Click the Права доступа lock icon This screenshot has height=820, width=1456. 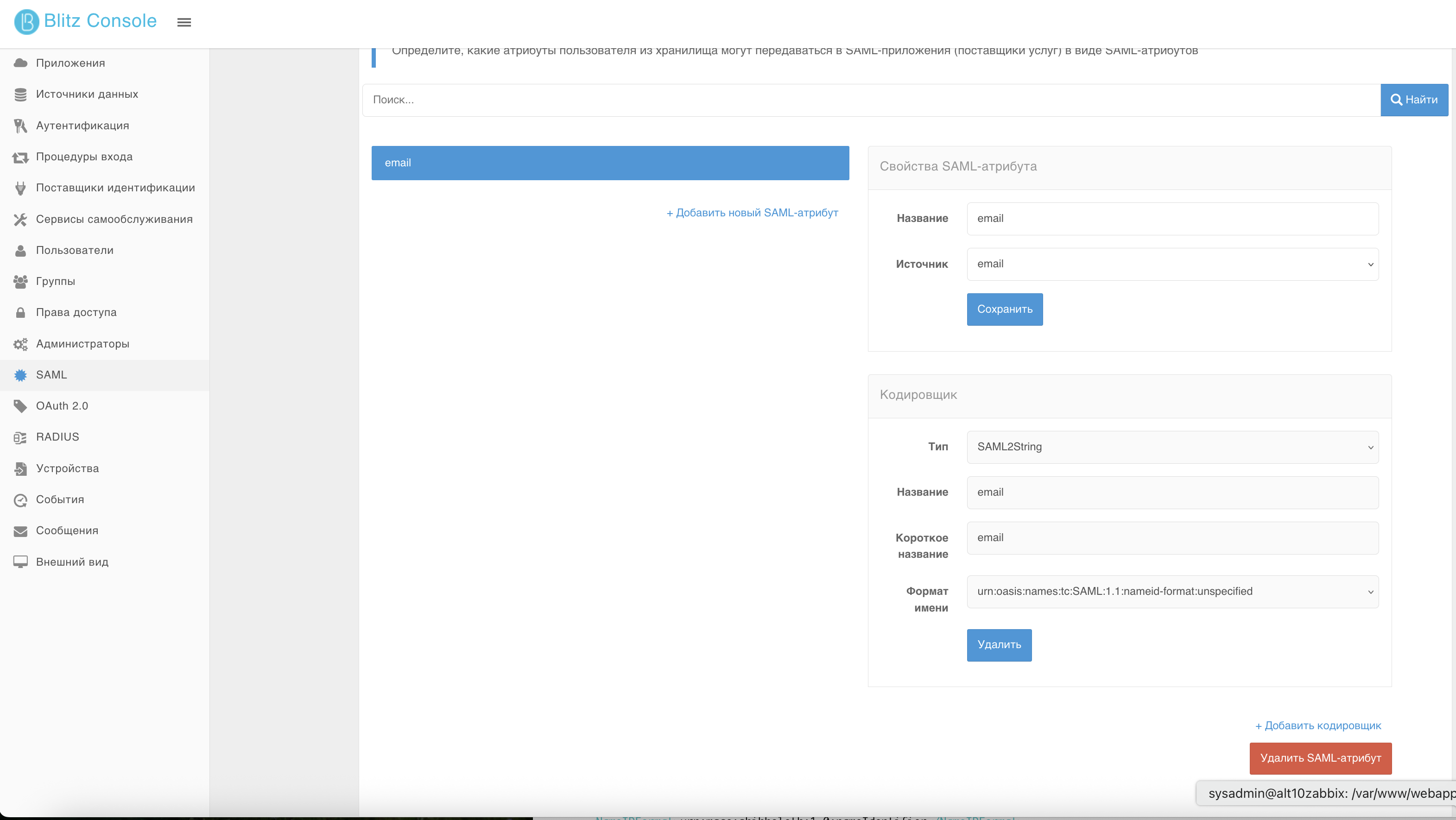20,313
